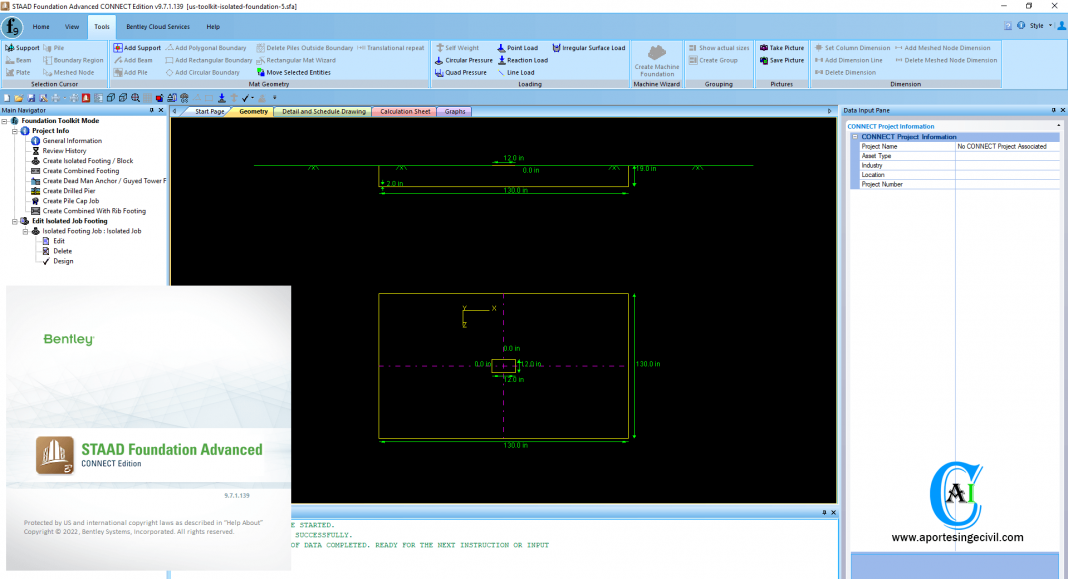Pin the Main Navigator panel
Image resolution: width=1068 pixels, height=579 pixels.
tap(152, 110)
